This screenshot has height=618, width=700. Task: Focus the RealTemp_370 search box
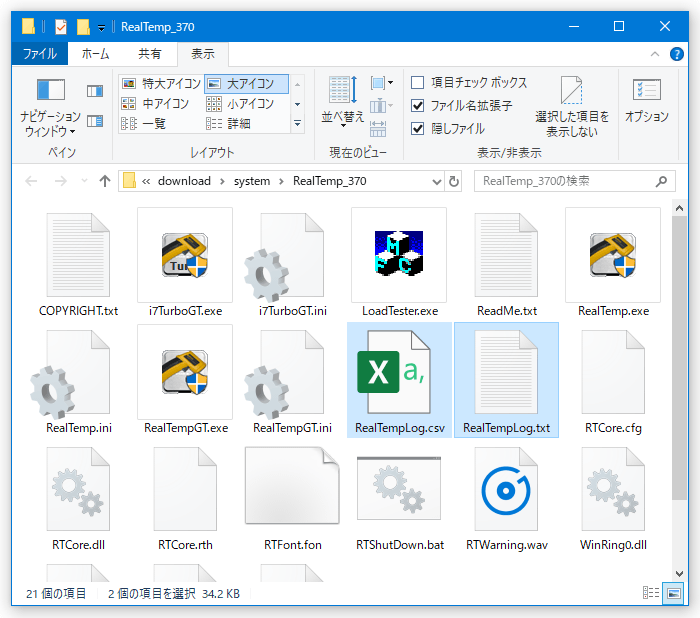574,181
